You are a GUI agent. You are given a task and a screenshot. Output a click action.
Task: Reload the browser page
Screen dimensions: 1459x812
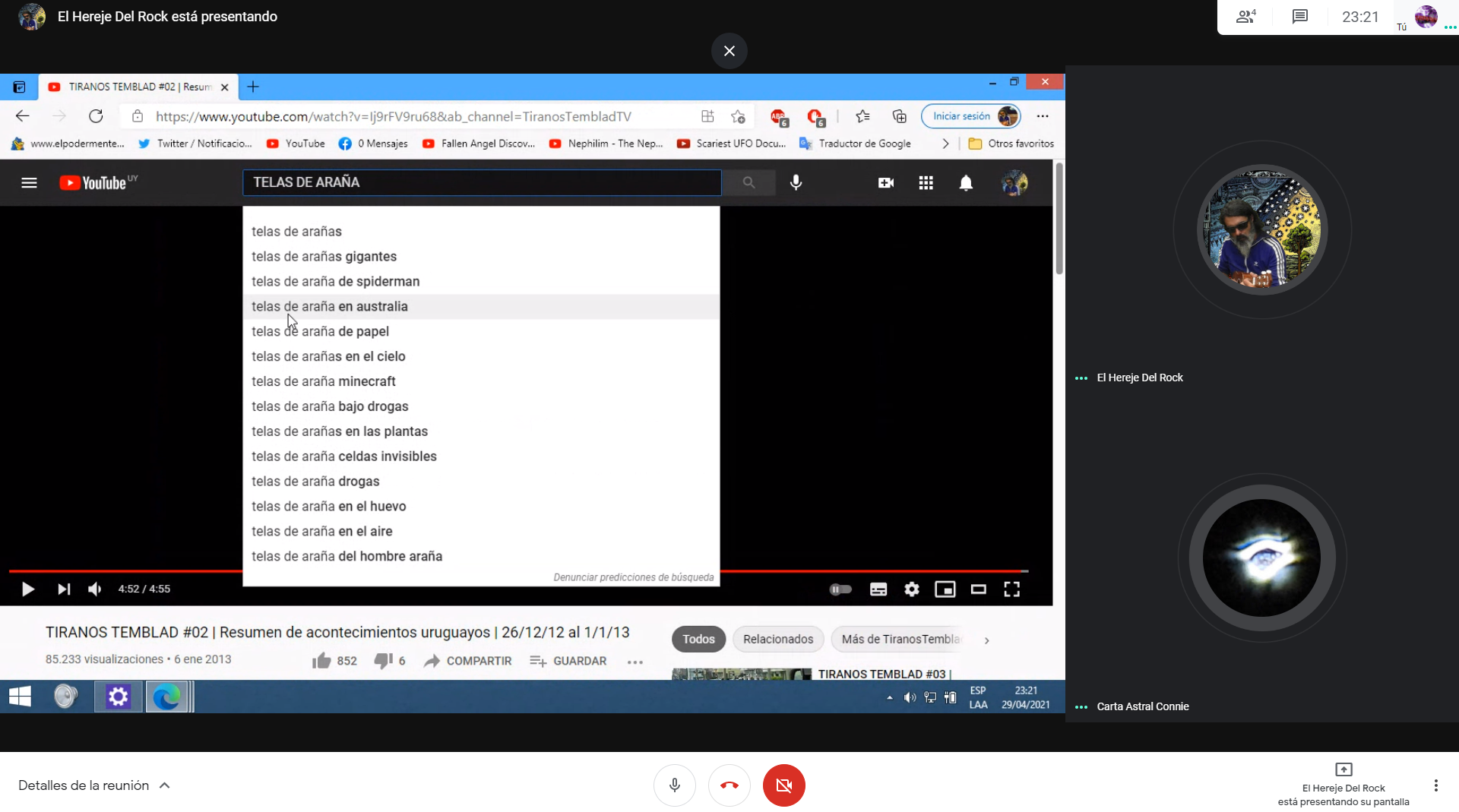96,116
